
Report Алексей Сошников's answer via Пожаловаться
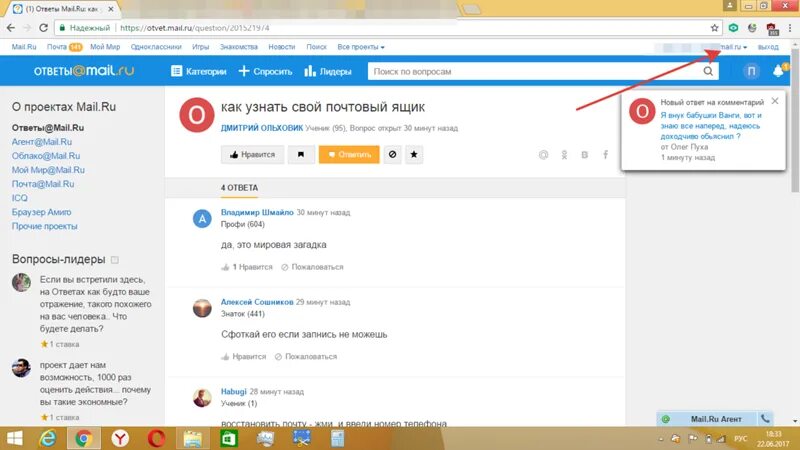(306, 357)
